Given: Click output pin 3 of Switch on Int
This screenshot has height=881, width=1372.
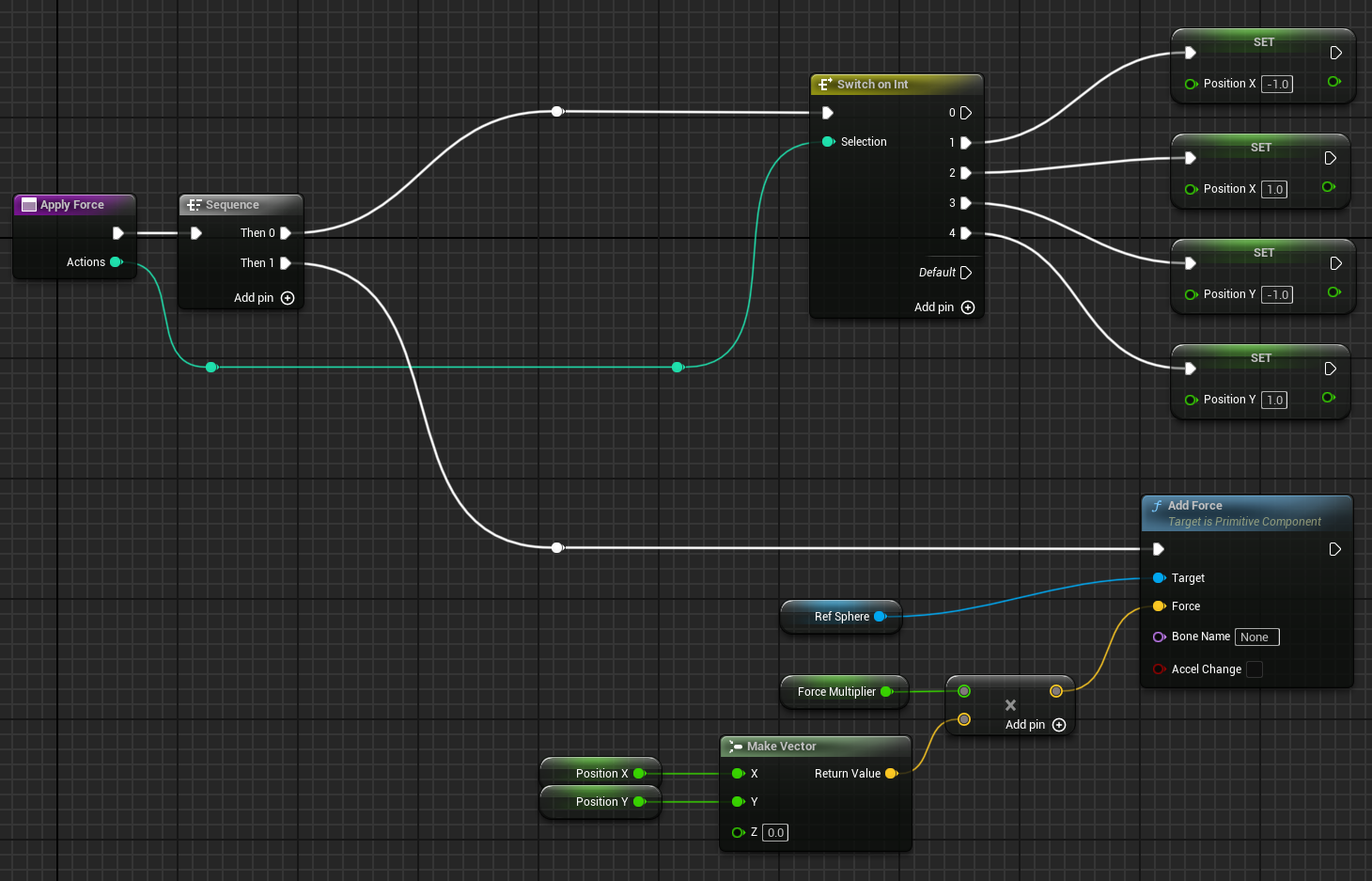Looking at the screenshot, I should (966, 203).
